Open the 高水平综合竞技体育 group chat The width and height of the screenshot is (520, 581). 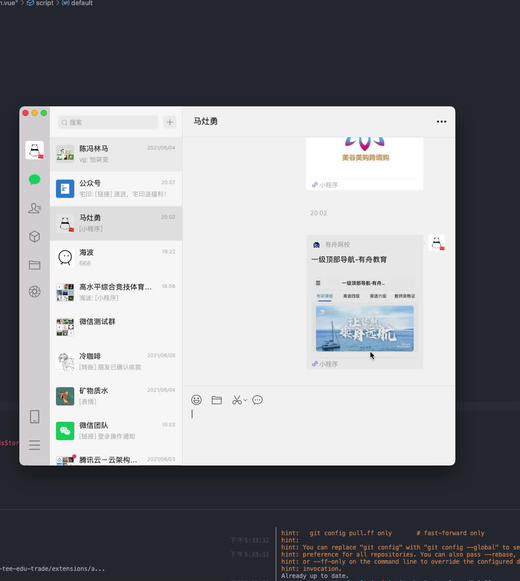click(x=116, y=292)
